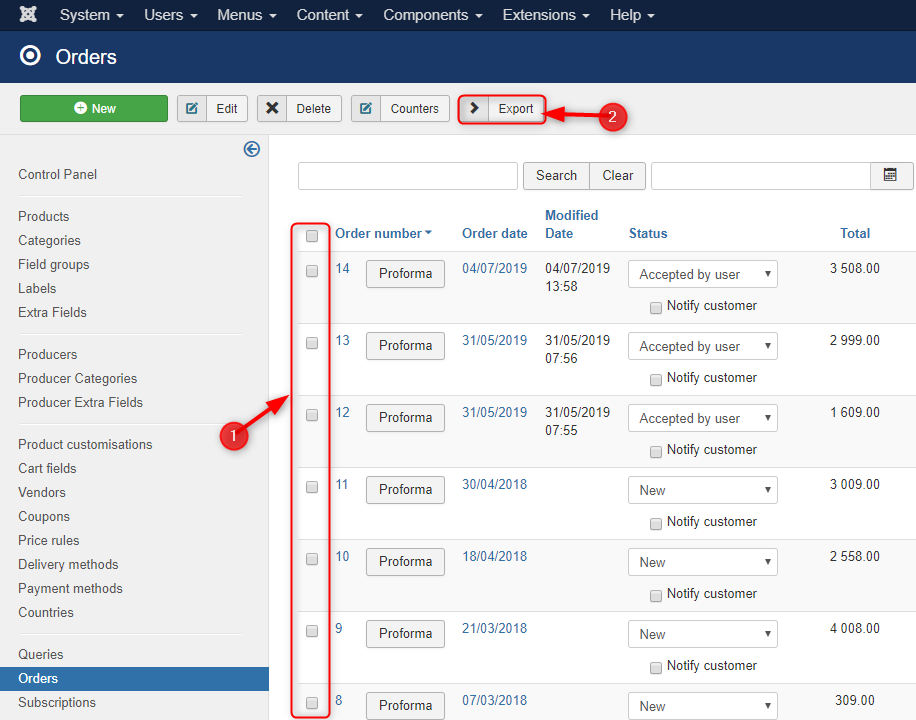This screenshot has height=720, width=916.
Task: Click the Edit pencil icon on the toolbar
Action: pyautogui.click(x=191, y=108)
